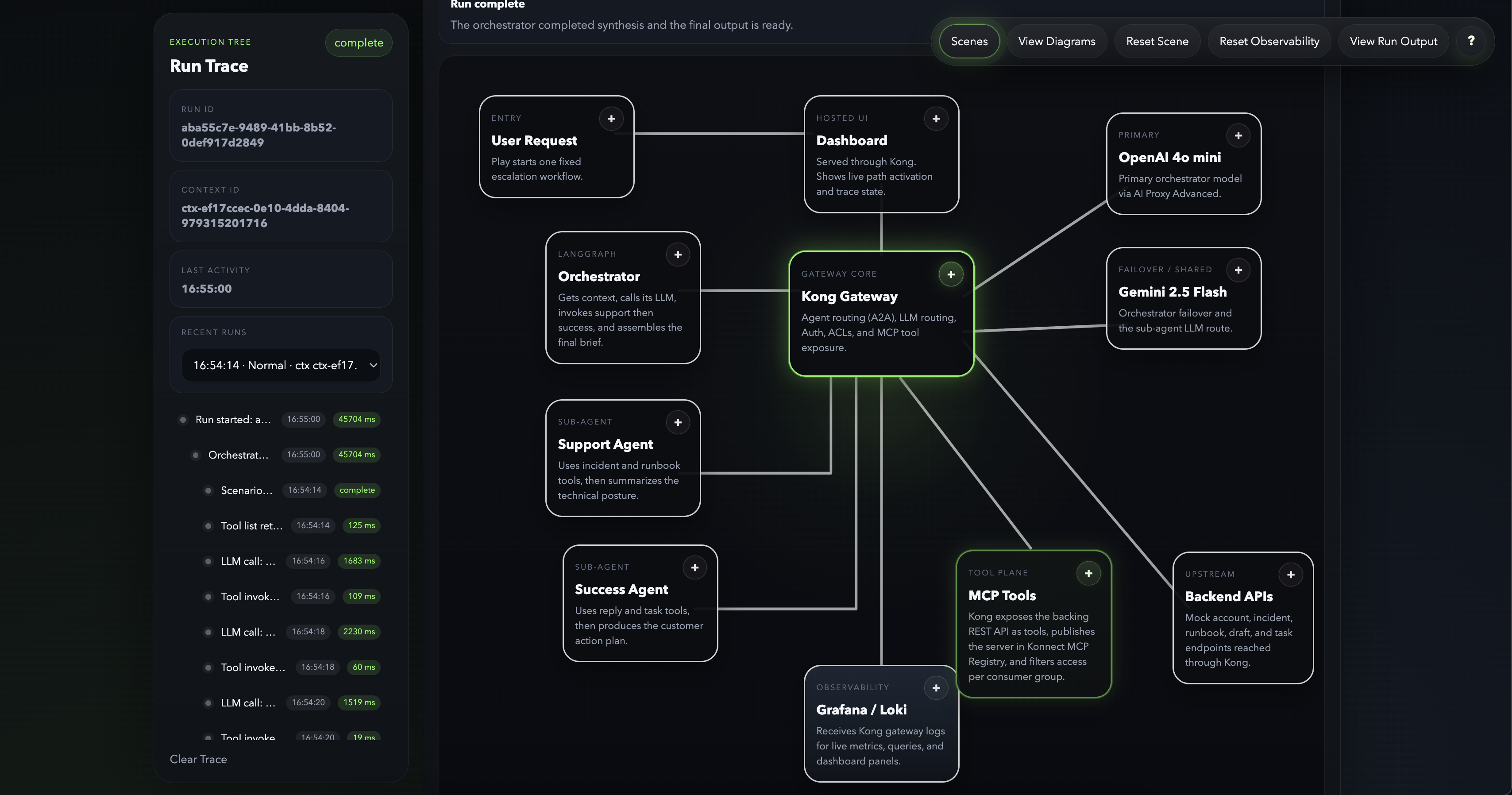Image resolution: width=1512 pixels, height=795 pixels.
Task: Expand the Backend APIs node plus icon
Action: click(1290, 575)
